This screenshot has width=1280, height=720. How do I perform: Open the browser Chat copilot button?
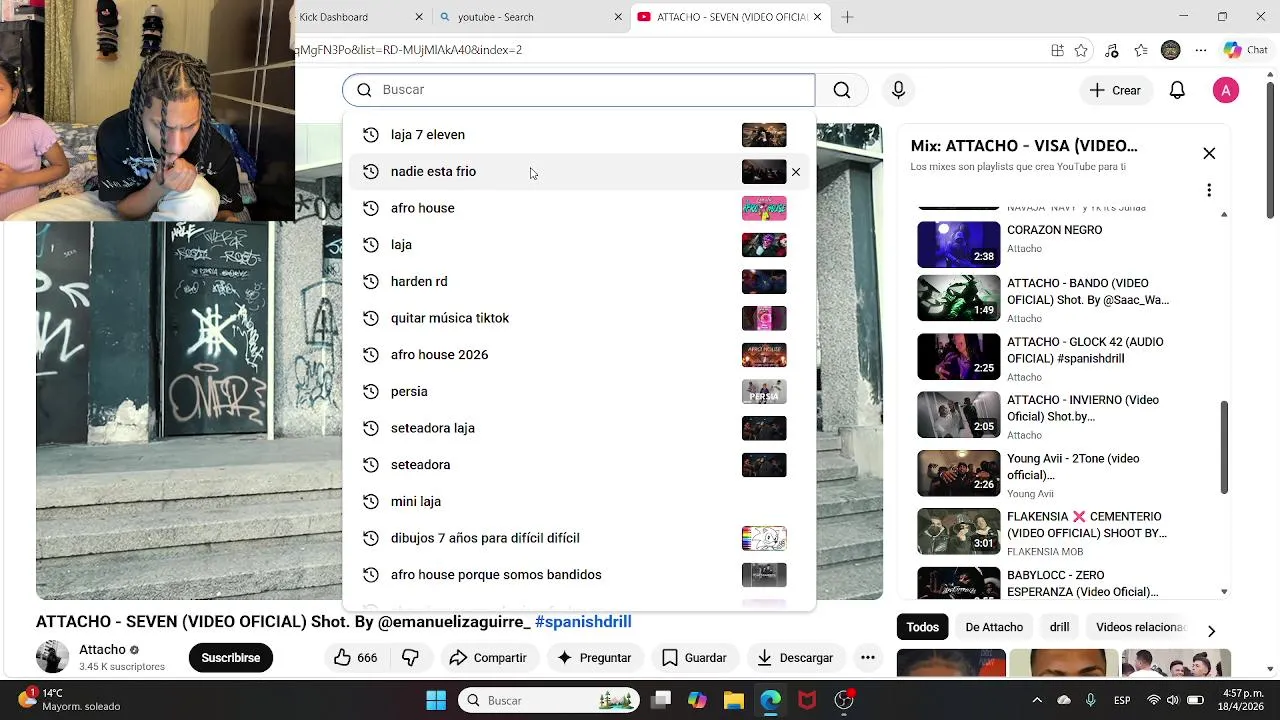pos(1246,50)
